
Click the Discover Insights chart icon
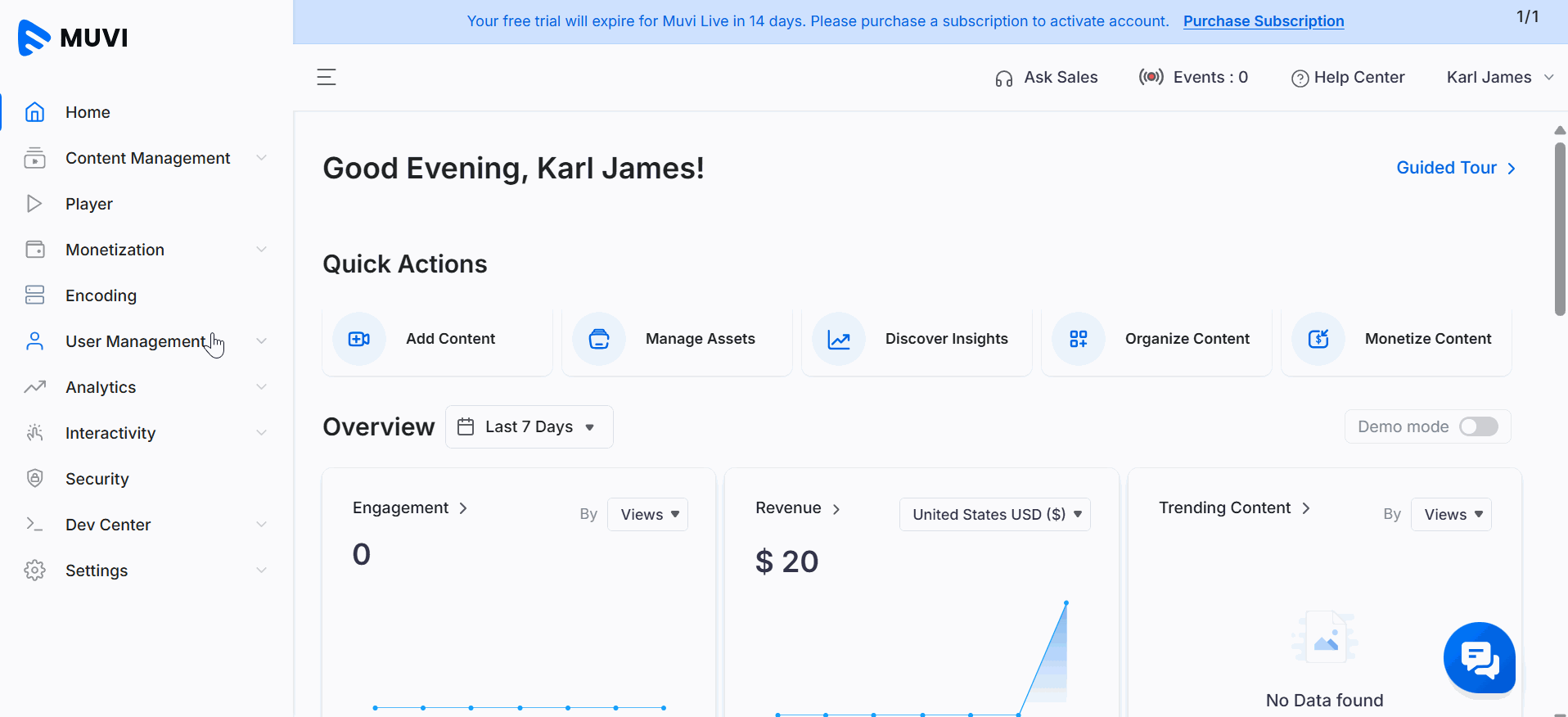pos(839,339)
